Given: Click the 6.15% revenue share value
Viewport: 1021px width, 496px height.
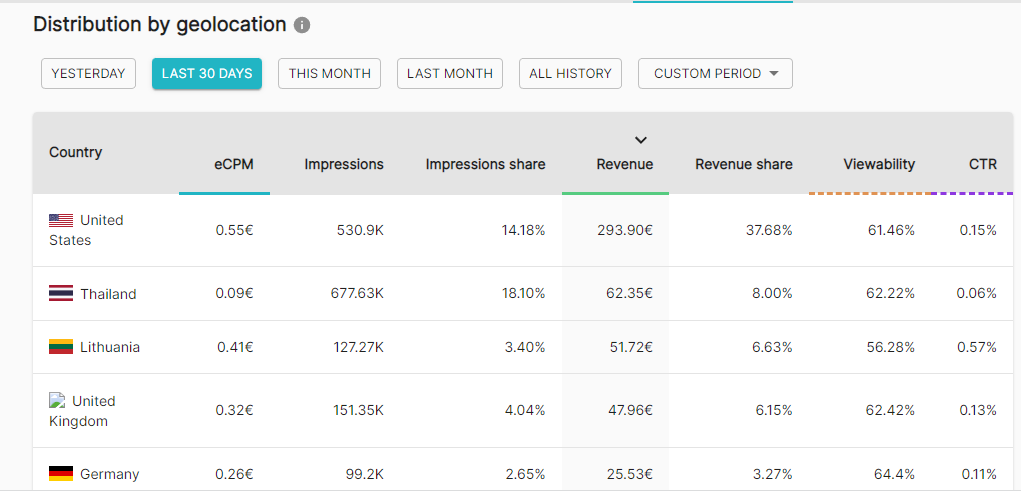Looking at the screenshot, I should click(x=773, y=411).
